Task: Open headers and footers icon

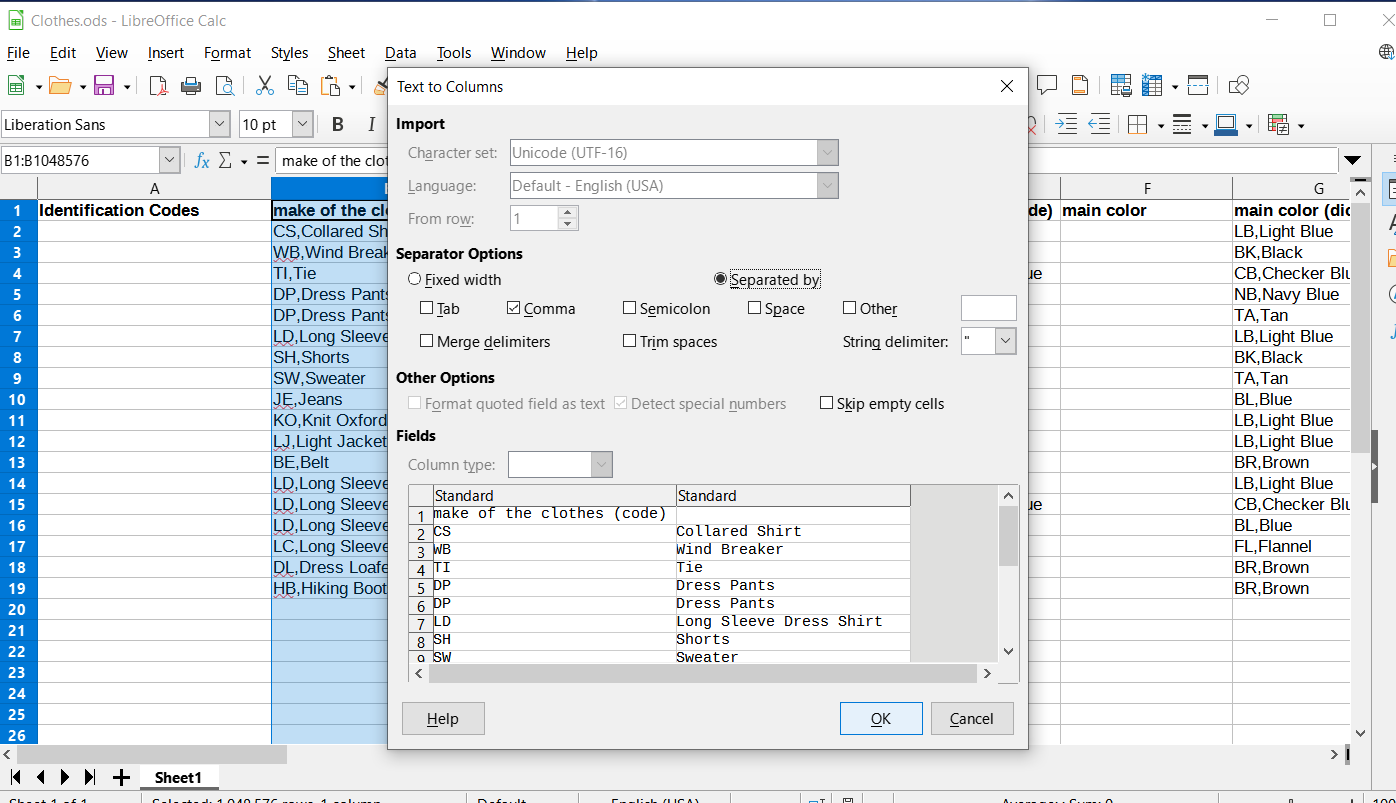Action: 1080,86
